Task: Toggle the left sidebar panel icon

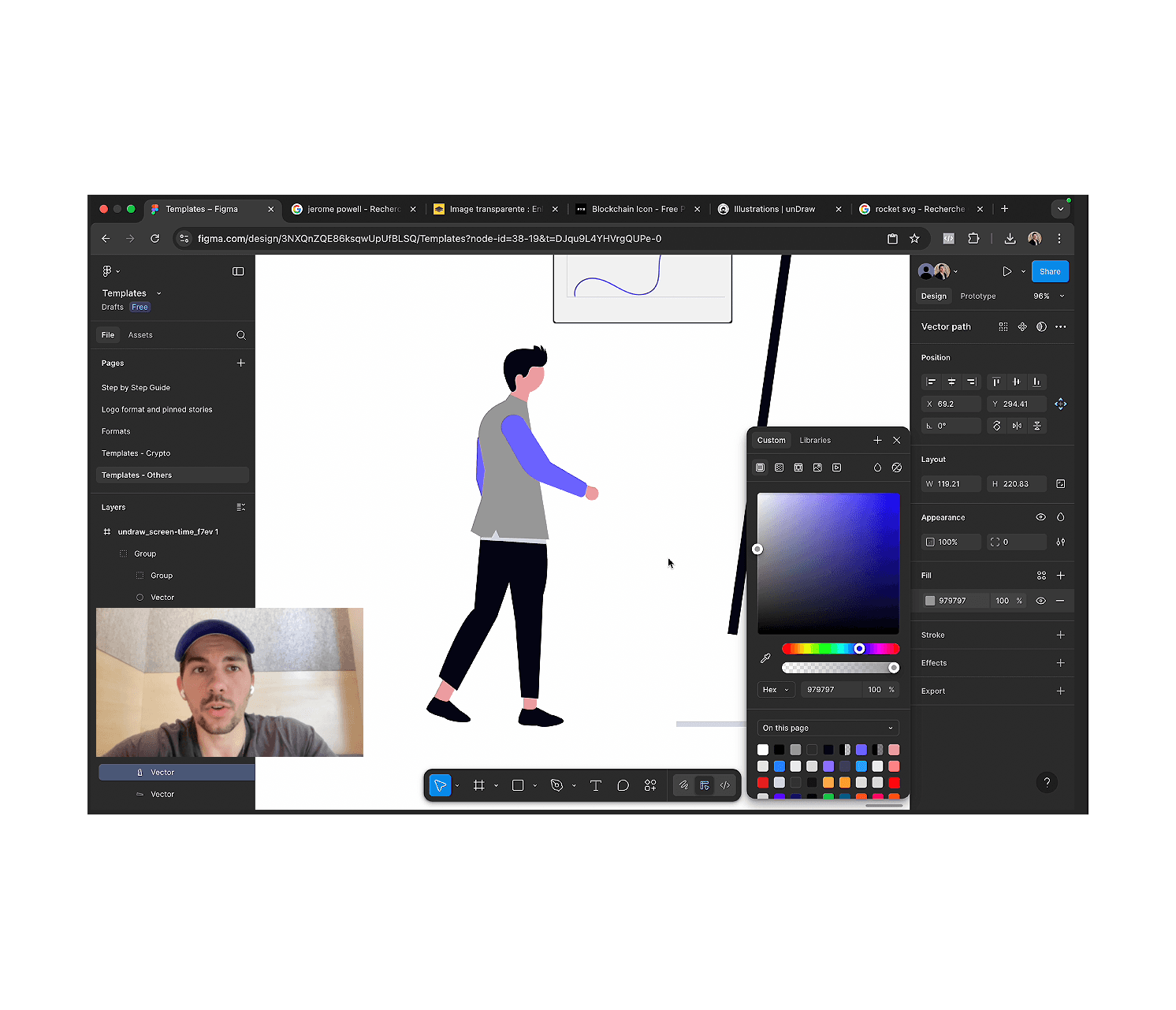Action: coord(238,271)
